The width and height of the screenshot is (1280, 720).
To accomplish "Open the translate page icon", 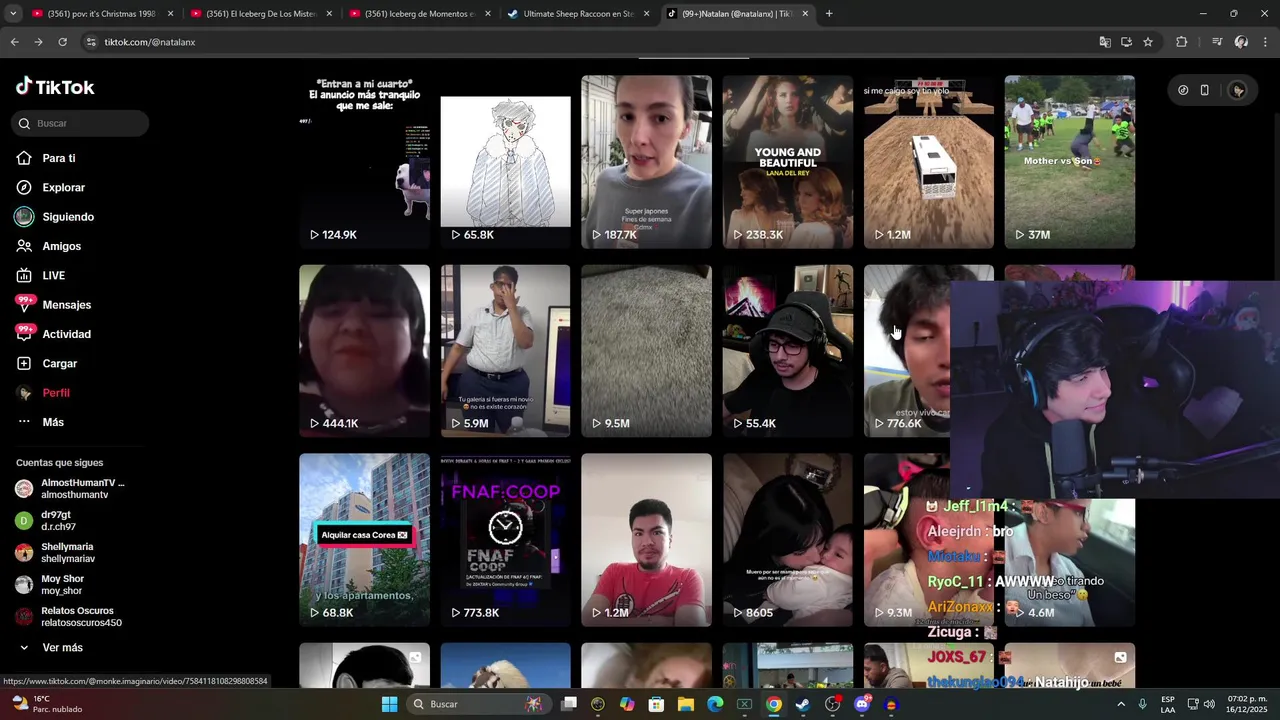I will pos(1104,42).
